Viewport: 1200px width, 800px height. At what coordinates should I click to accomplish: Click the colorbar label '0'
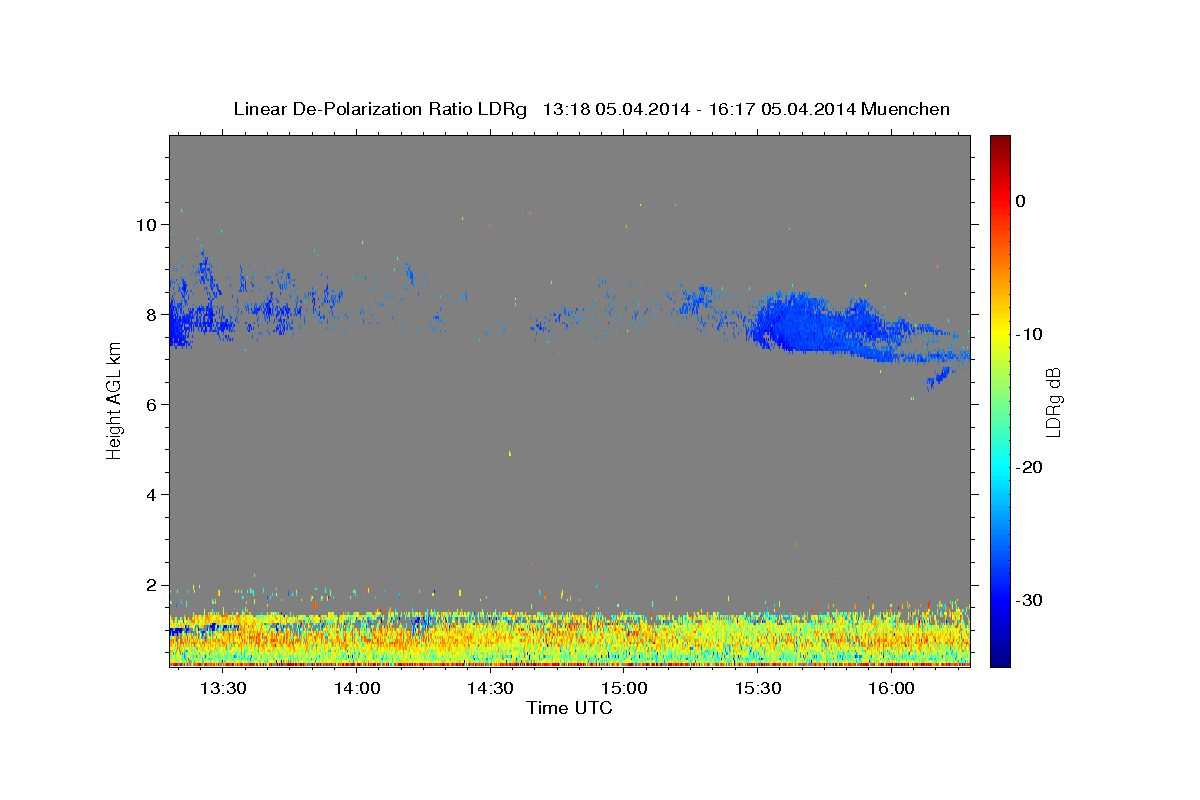(x=1020, y=201)
